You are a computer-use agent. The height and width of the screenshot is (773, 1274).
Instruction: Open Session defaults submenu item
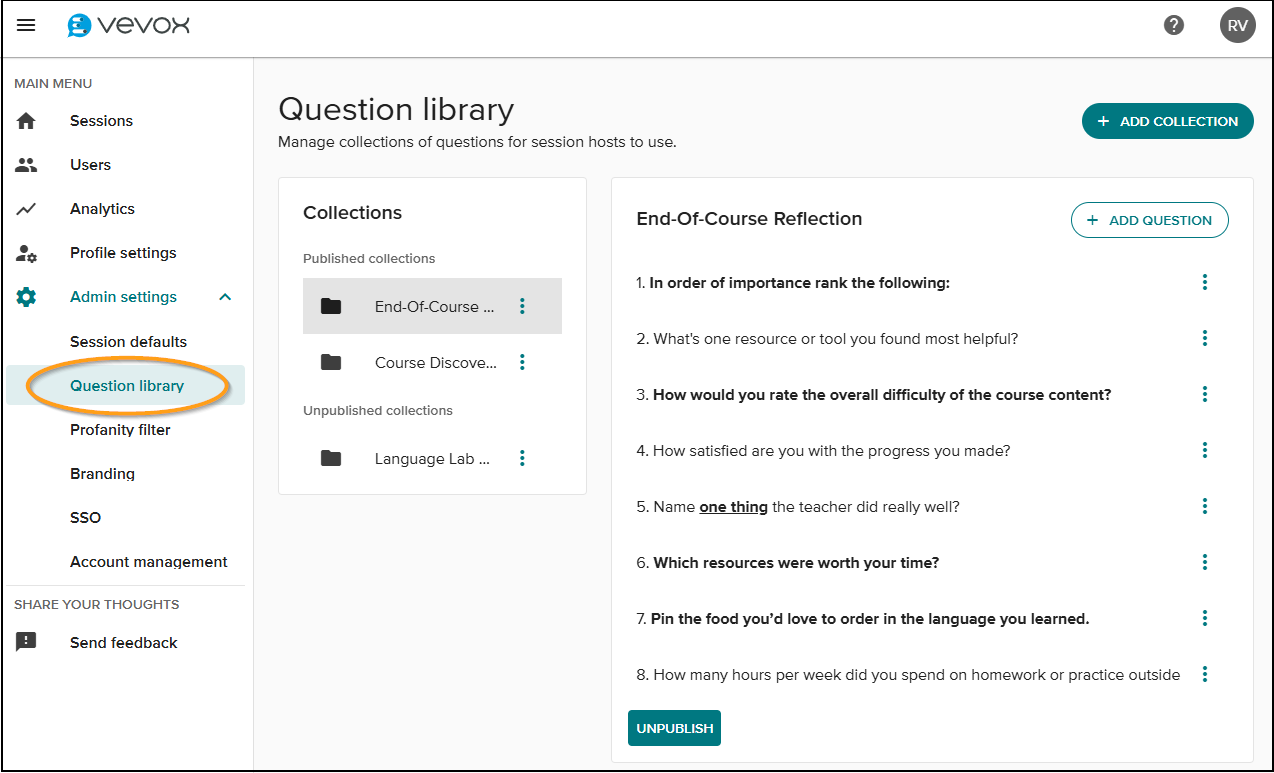128,342
